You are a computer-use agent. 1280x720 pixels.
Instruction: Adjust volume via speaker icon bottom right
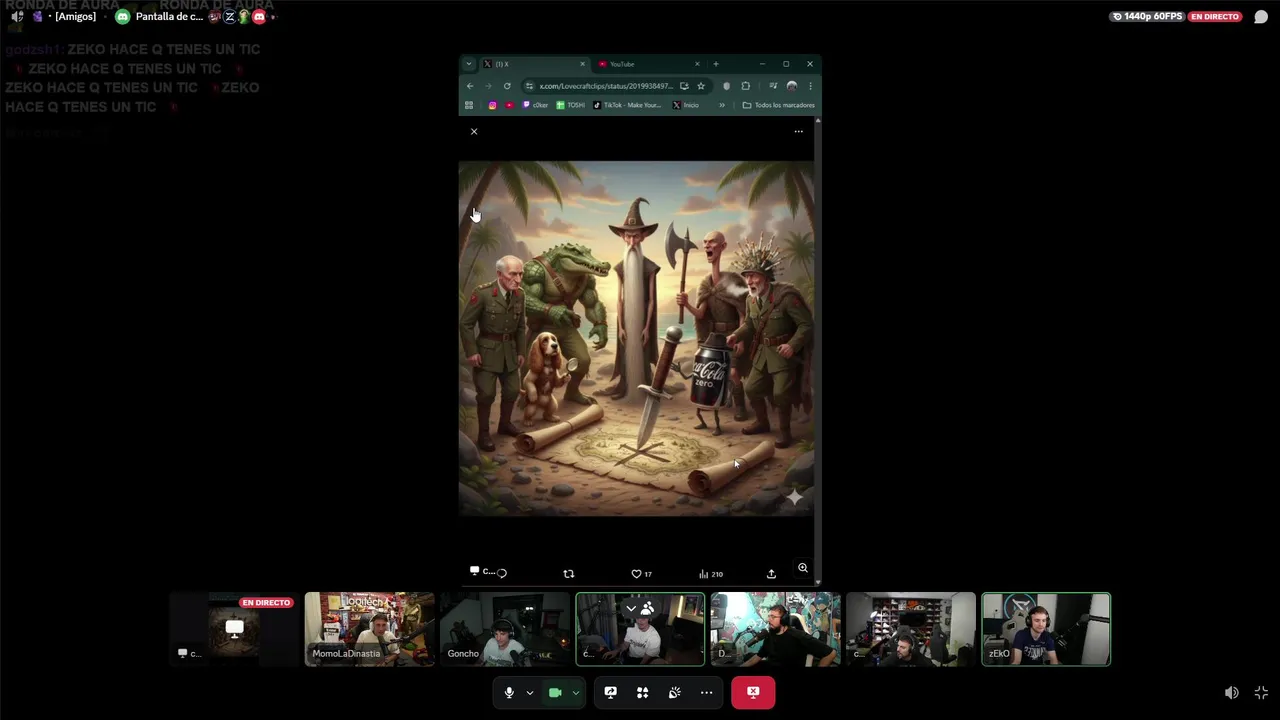click(x=1232, y=693)
